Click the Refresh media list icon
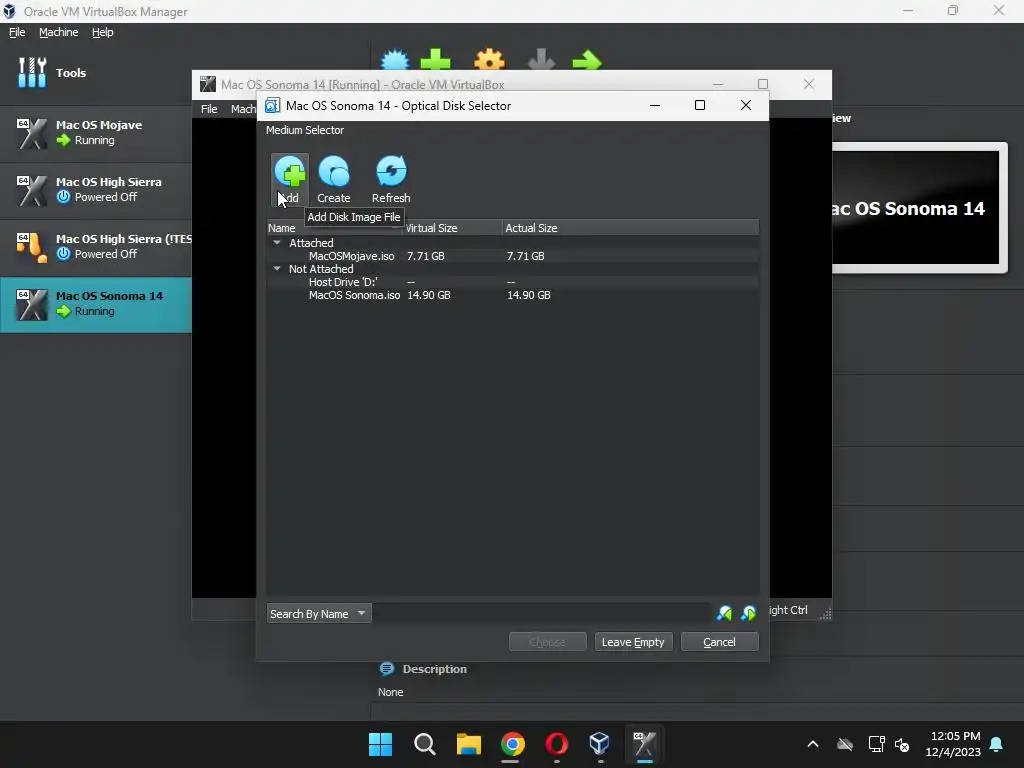This screenshot has width=1024, height=768. pos(391,180)
